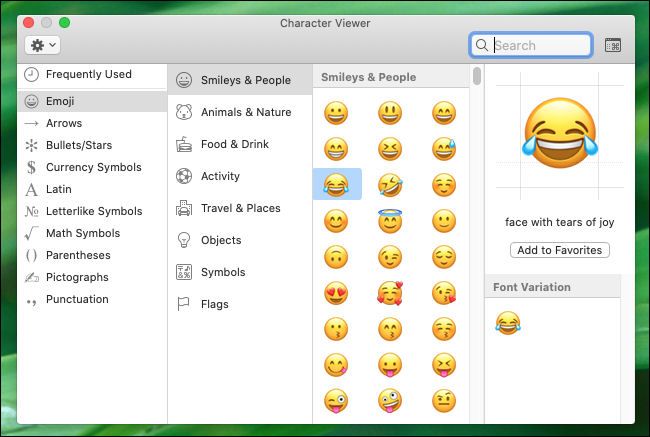Select Pictographs category
The image size is (650, 437).
tap(92, 277)
